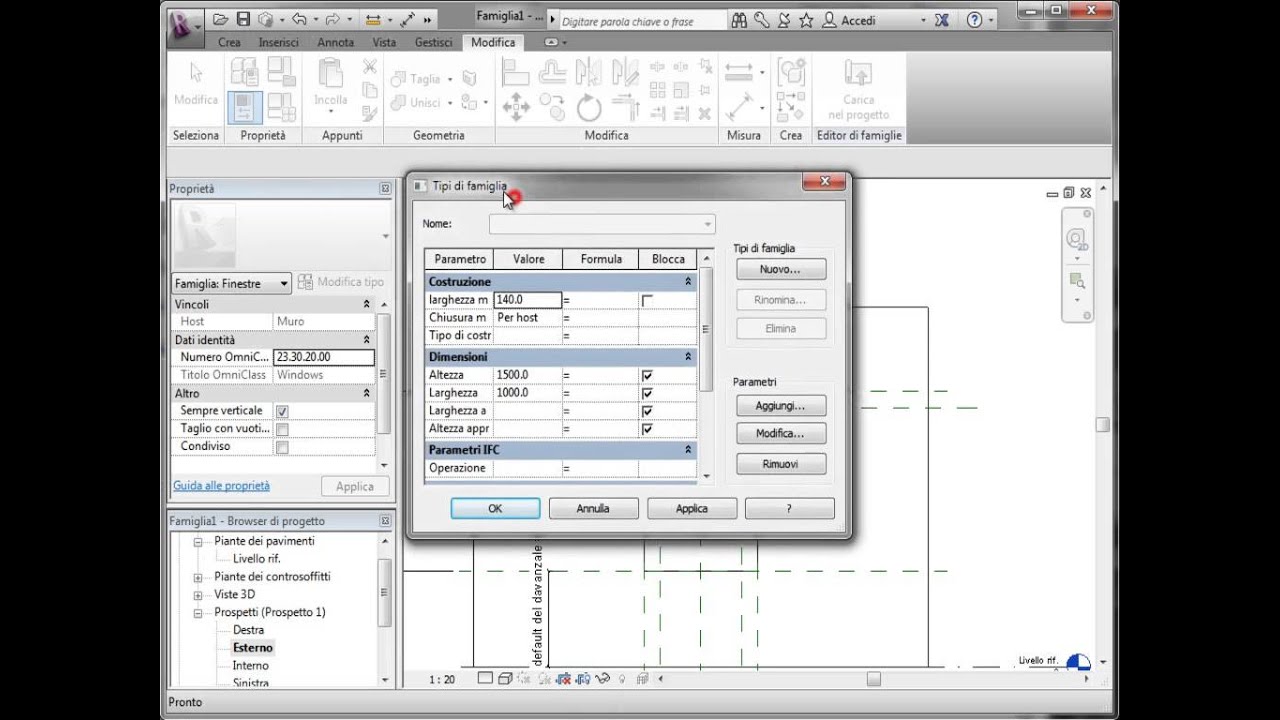This screenshot has height=720, width=1280.
Task: Open the Guida alle proprietà link
Action: pyautogui.click(x=221, y=486)
